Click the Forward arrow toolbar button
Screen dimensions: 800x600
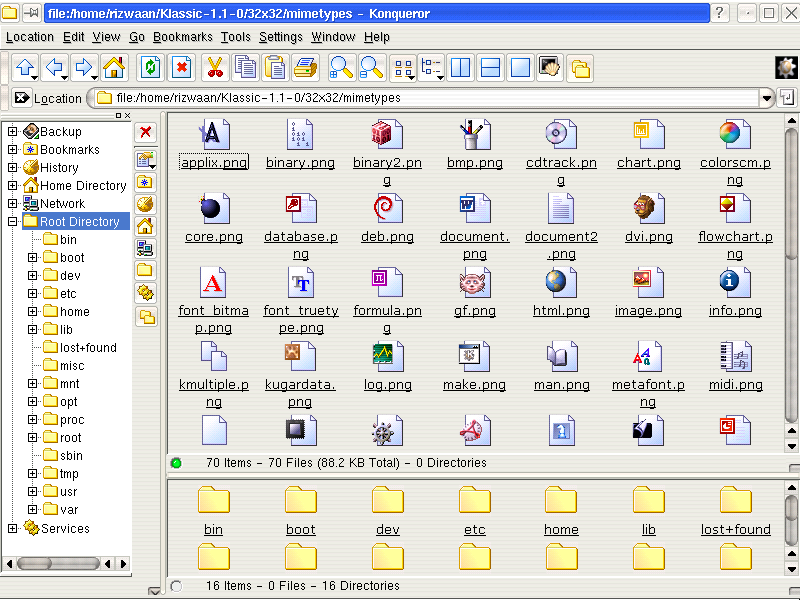pos(85,68)
